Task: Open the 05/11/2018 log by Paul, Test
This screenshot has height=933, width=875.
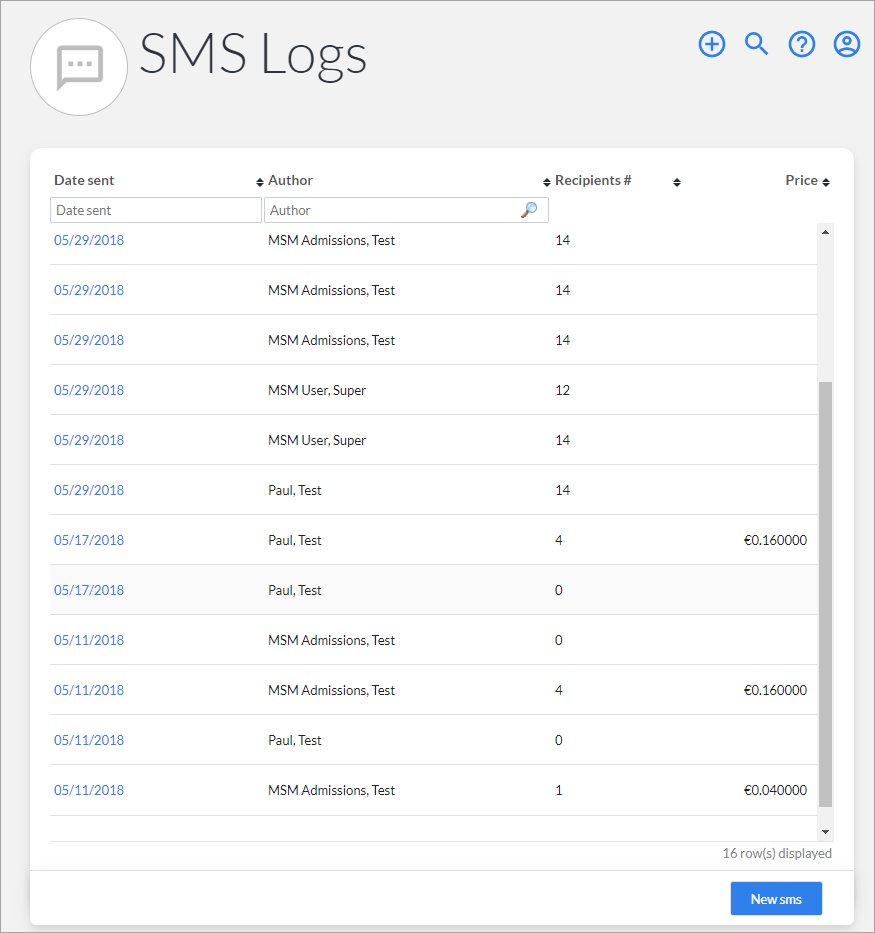Action: click(89, 740)
